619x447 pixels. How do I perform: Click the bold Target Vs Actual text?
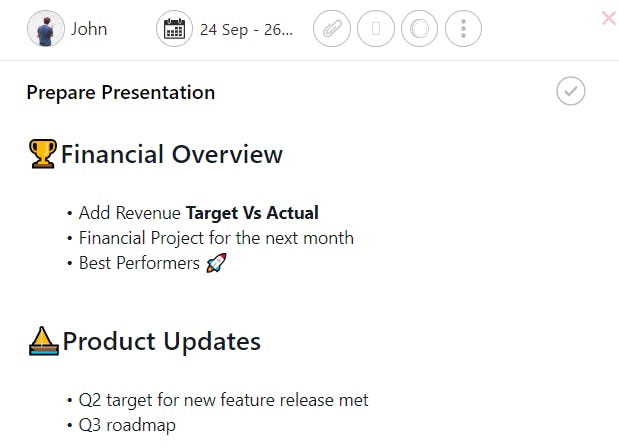click(252, 212)
